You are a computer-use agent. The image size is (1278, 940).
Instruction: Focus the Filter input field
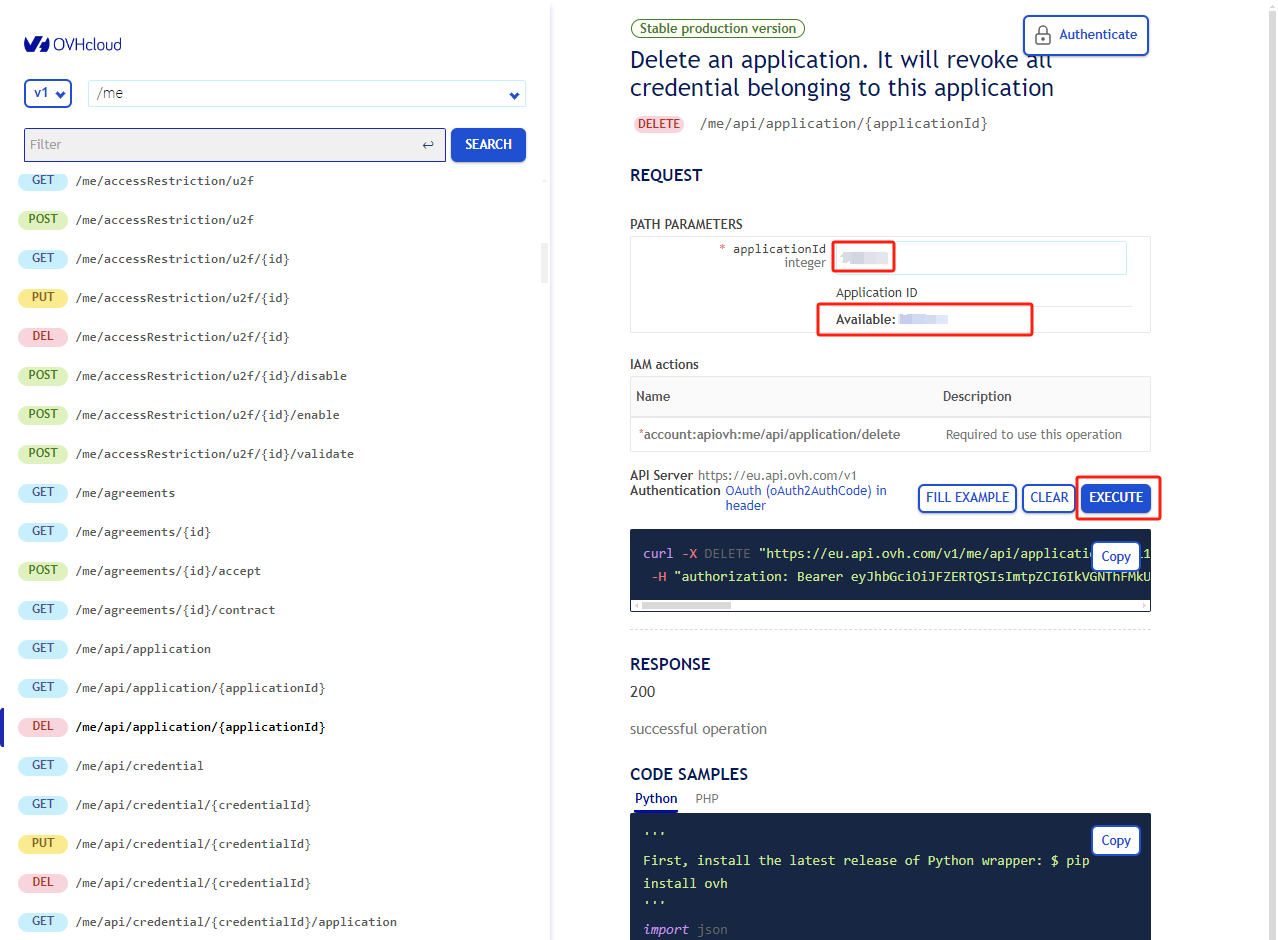pos(235,145)
